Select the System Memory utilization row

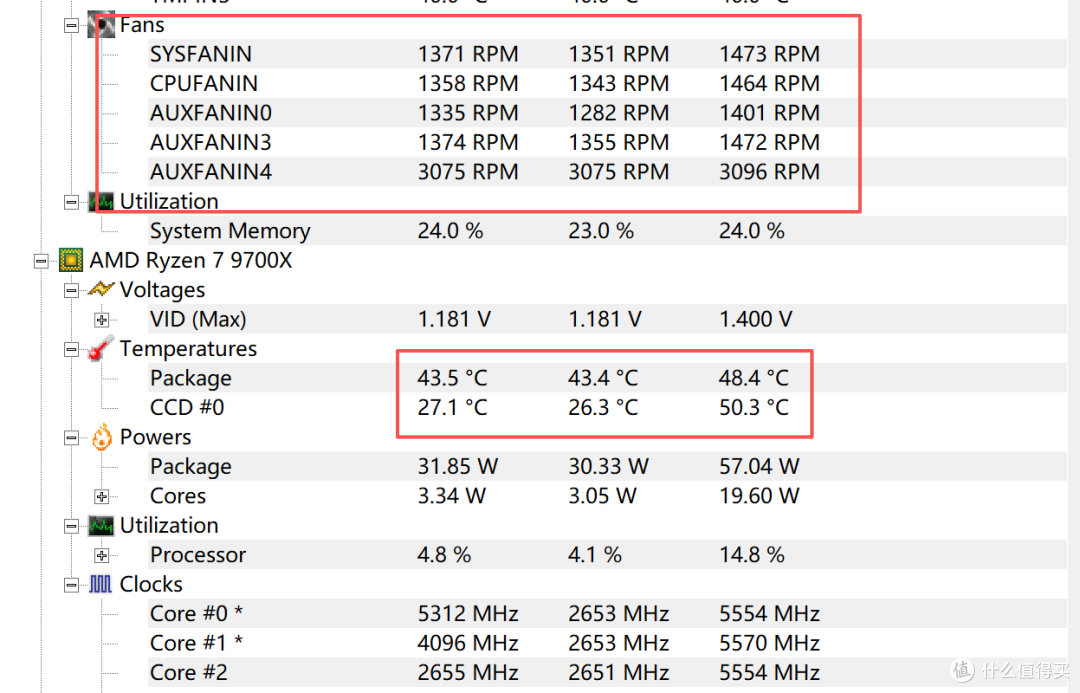607,231
